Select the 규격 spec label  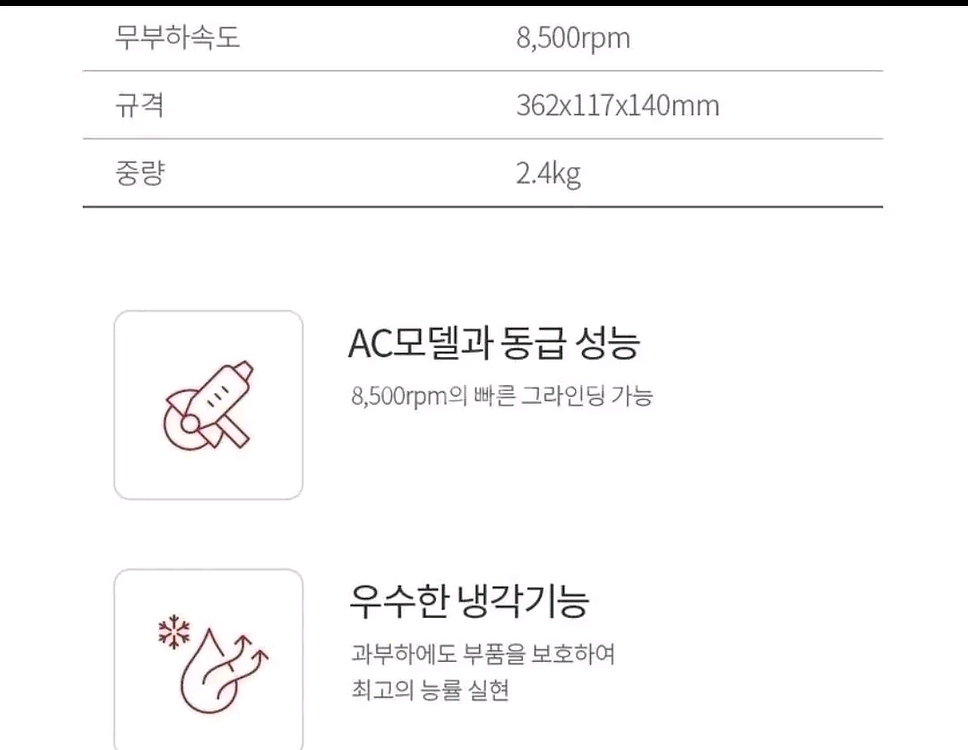click(139, 105)
